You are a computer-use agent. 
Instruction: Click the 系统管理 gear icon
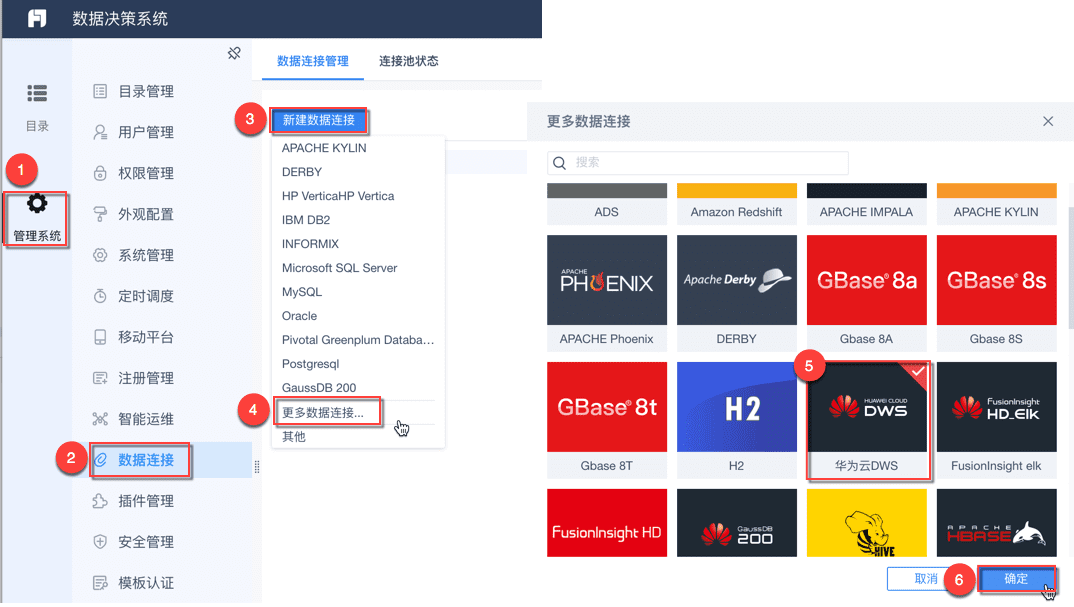(x=100, y=256)
